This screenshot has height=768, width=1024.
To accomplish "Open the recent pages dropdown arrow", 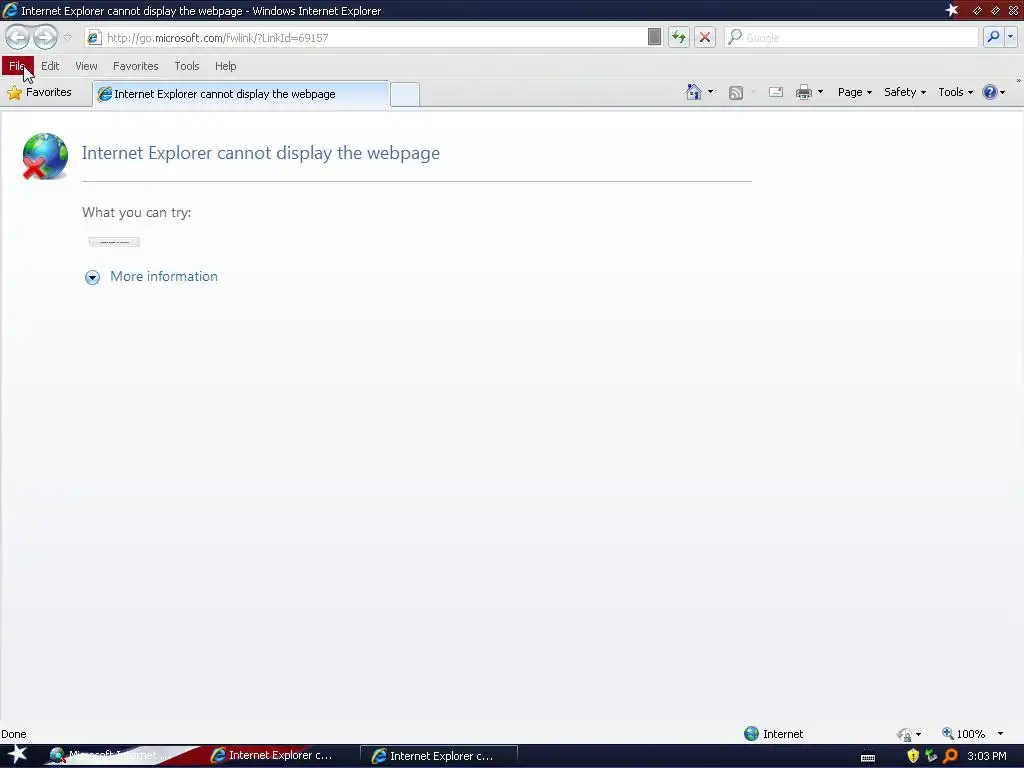I will point(67,38).
